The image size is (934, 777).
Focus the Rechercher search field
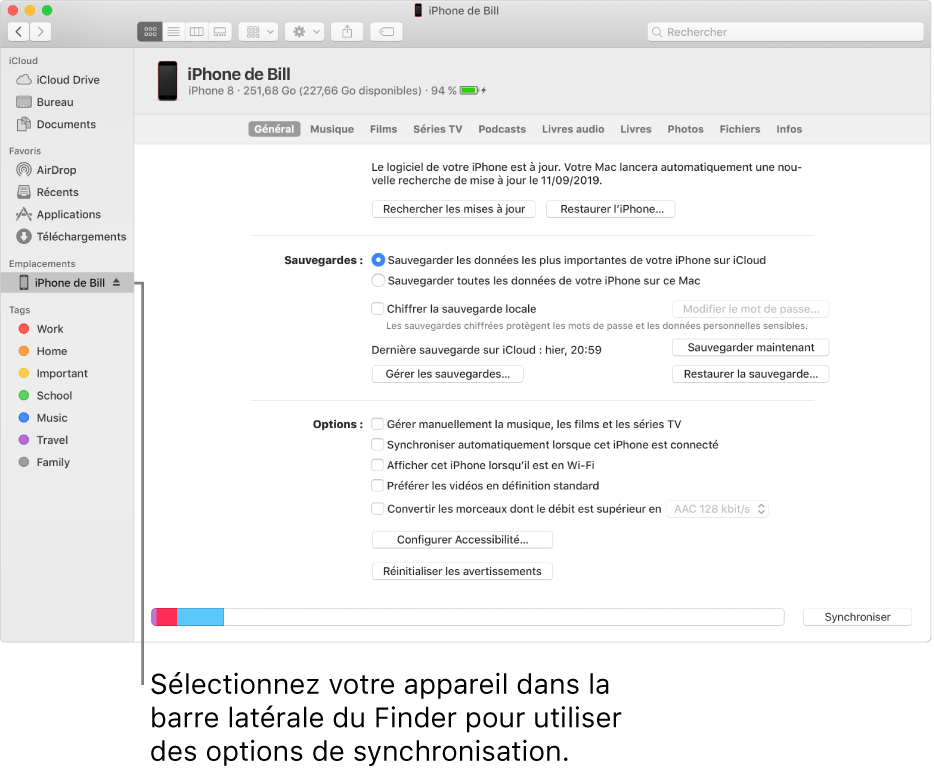(785, 32)
